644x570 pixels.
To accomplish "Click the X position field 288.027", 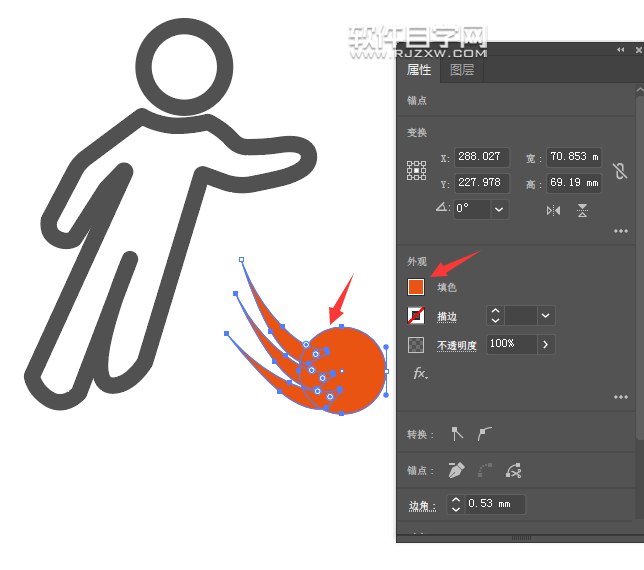I will [482, 157].
